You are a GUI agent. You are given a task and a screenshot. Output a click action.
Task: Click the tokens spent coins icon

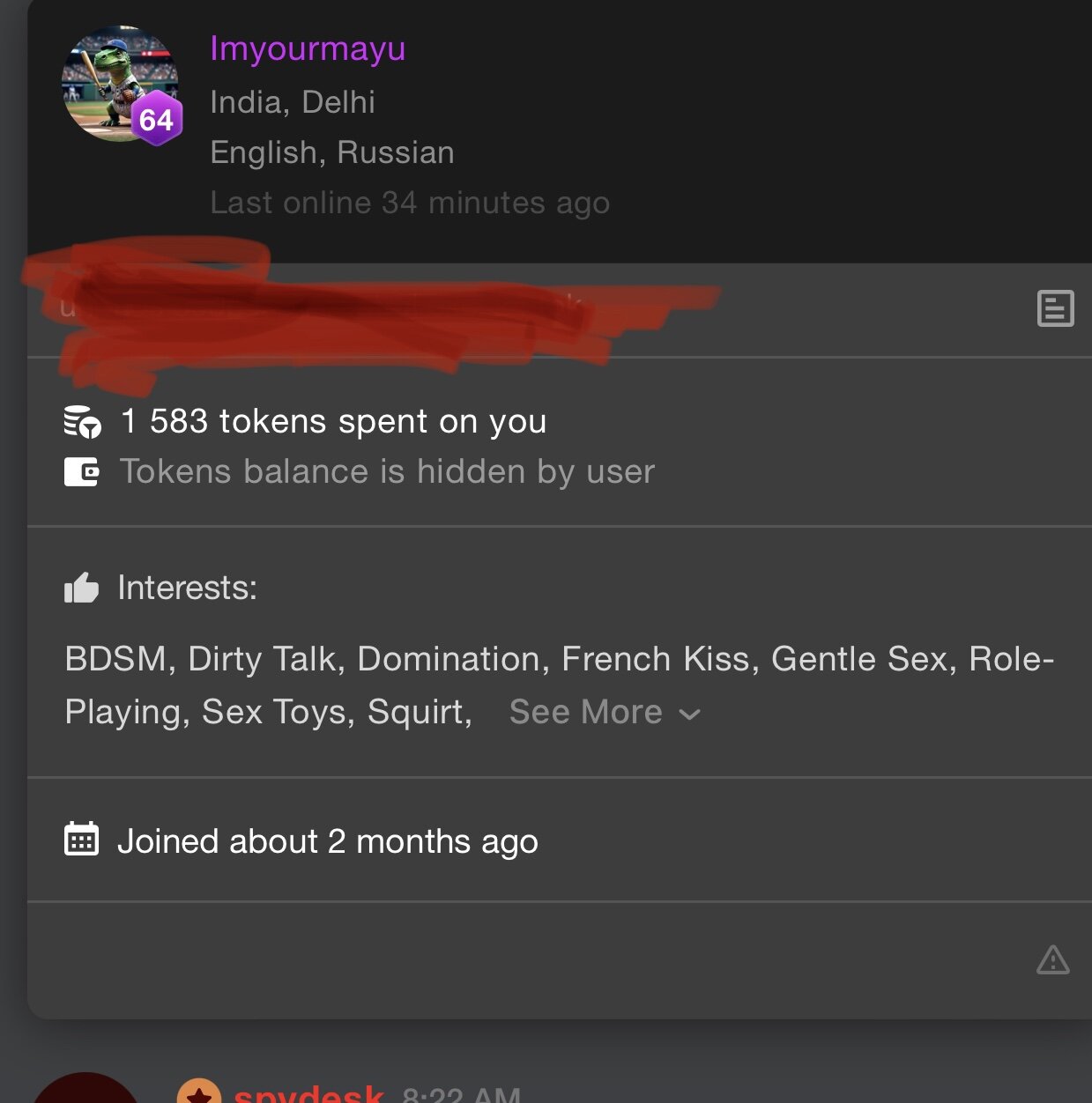82,422
